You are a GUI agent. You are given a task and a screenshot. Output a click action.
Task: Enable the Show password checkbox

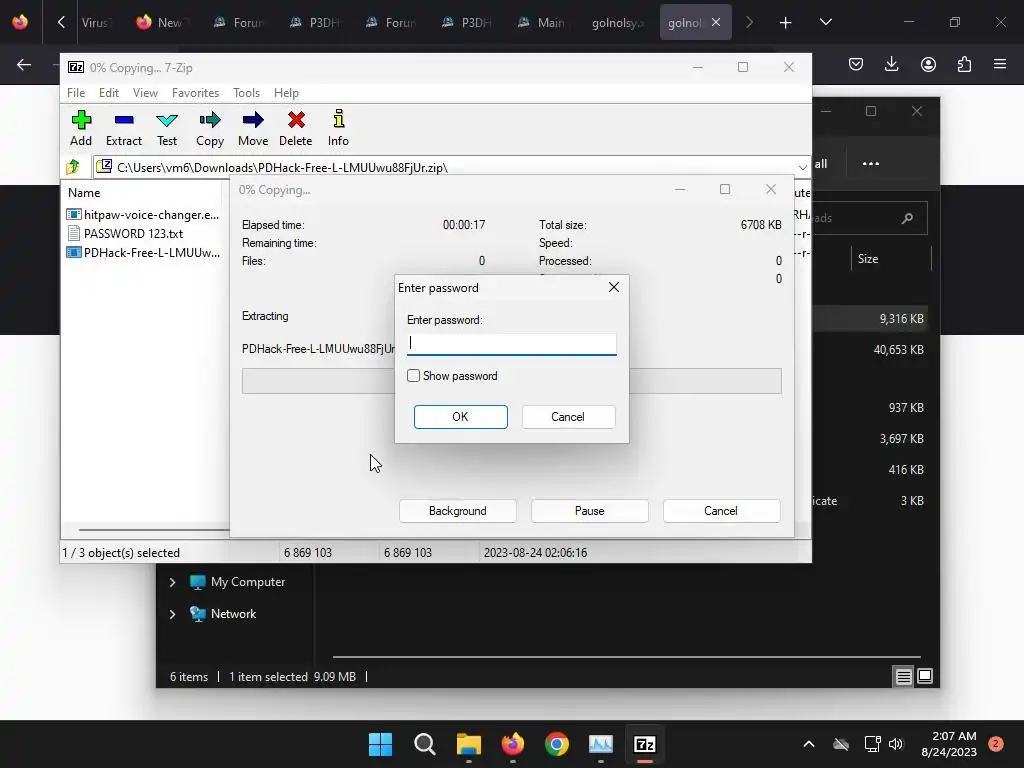click(x=413, y=376)
